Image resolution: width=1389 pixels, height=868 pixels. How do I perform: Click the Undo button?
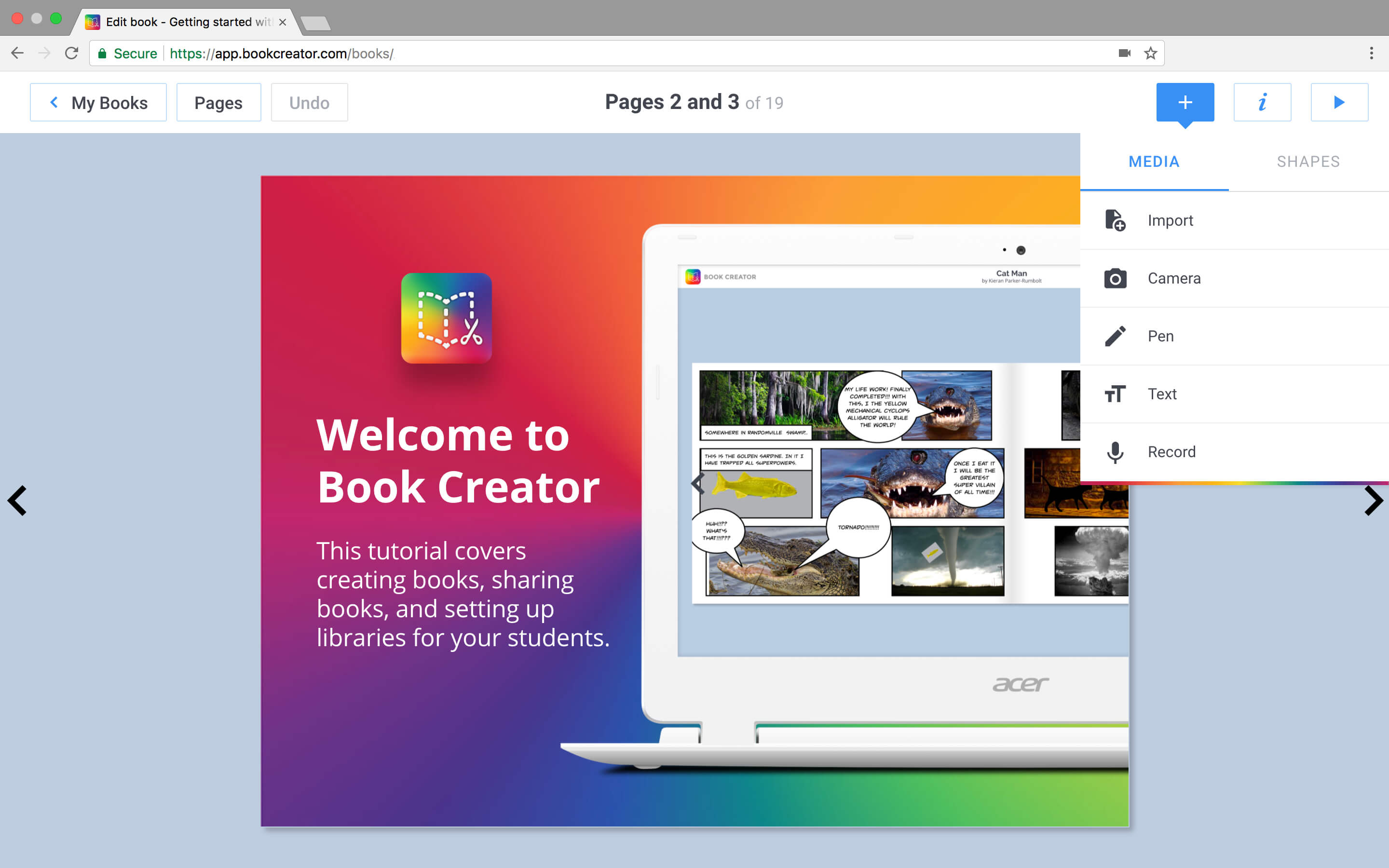309,102
